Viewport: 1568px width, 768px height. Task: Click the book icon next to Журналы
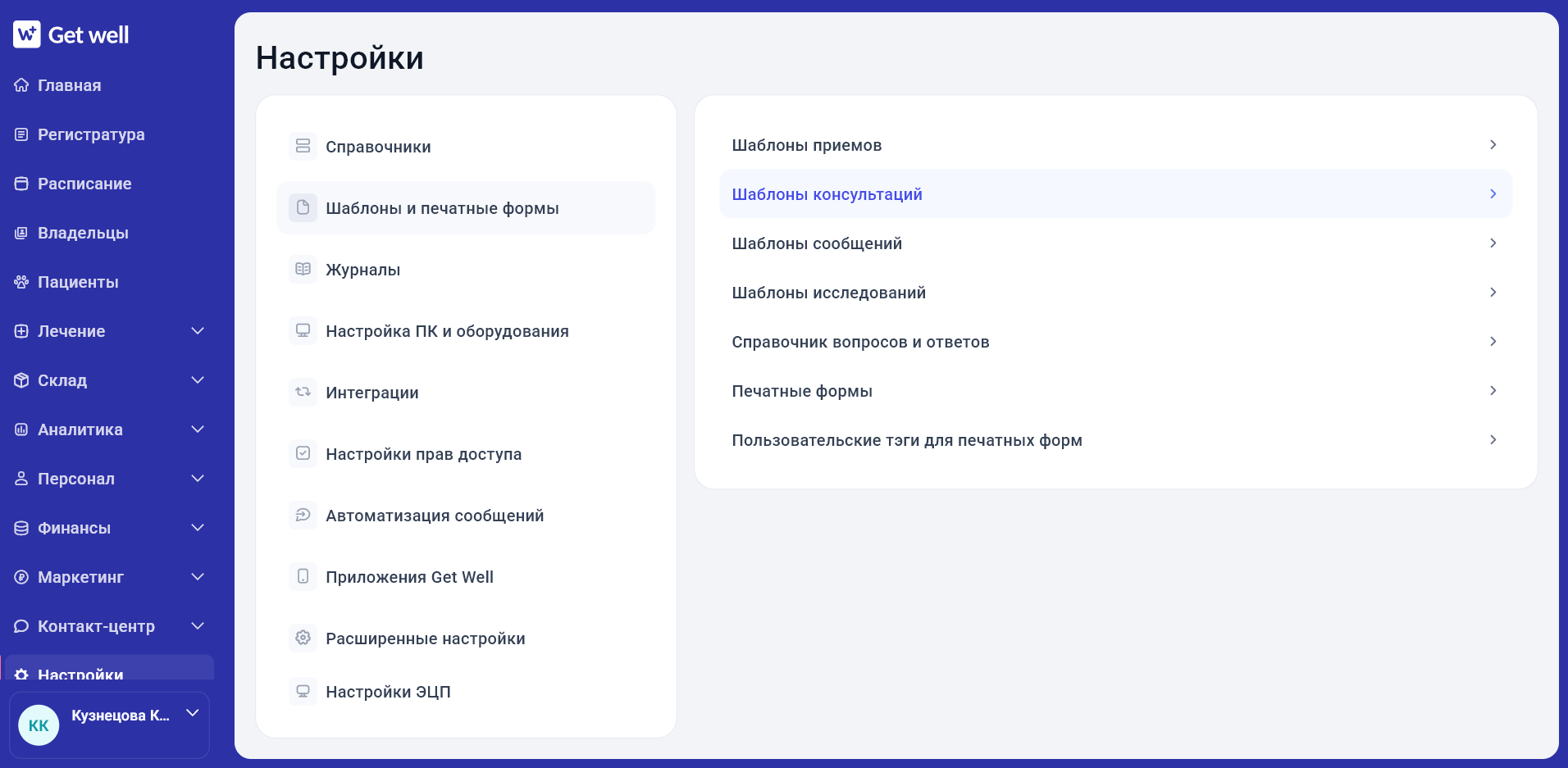(303, 269)
